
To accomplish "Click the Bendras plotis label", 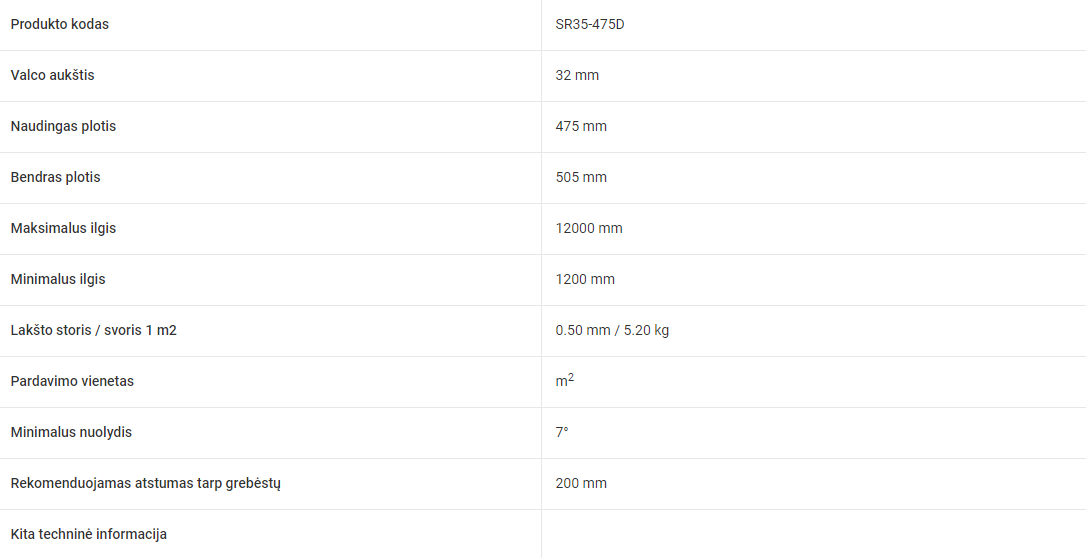I will click(55, 177).
